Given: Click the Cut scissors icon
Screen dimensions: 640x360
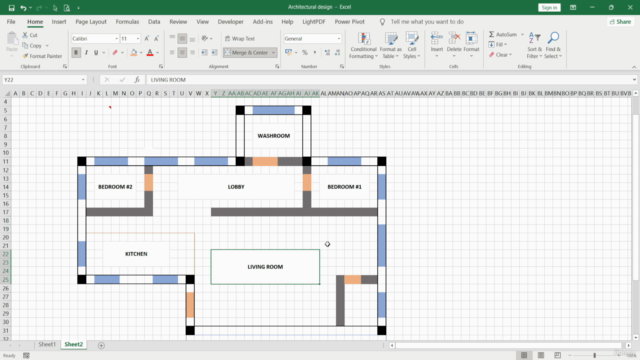Looking at the screenshot, I should [25, 35].
